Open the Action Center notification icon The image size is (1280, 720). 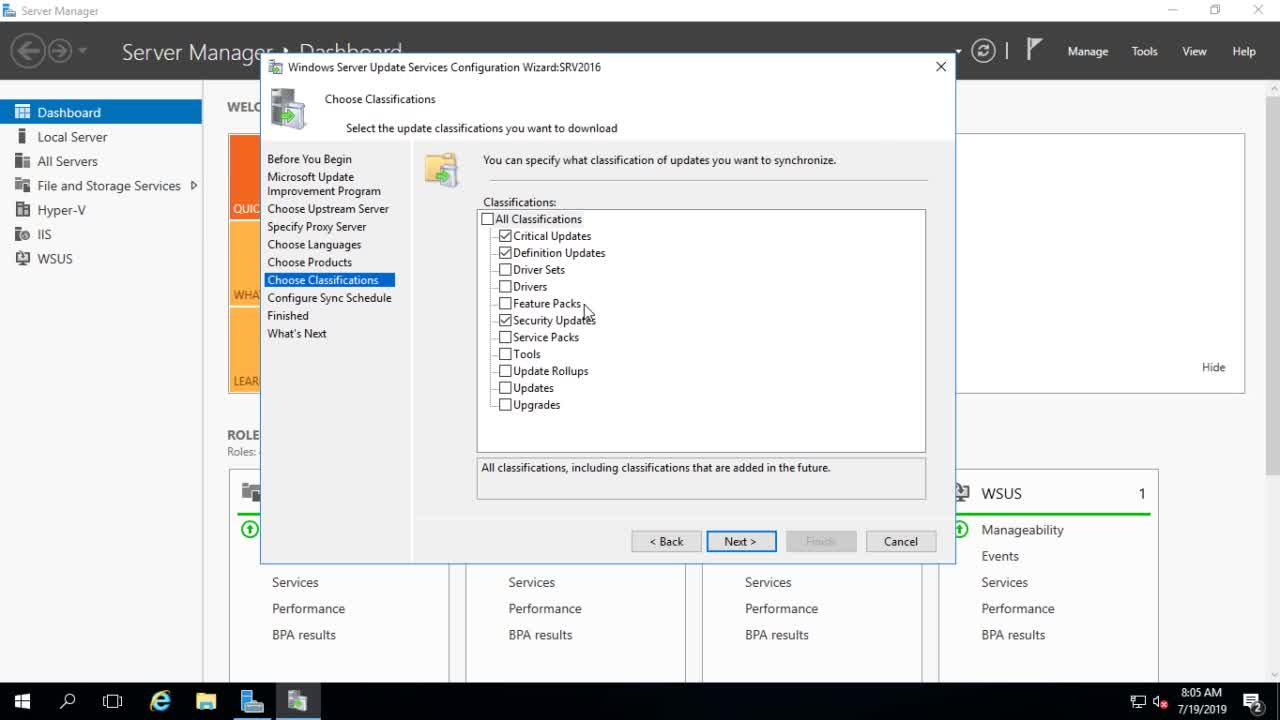coord(1252,701)
